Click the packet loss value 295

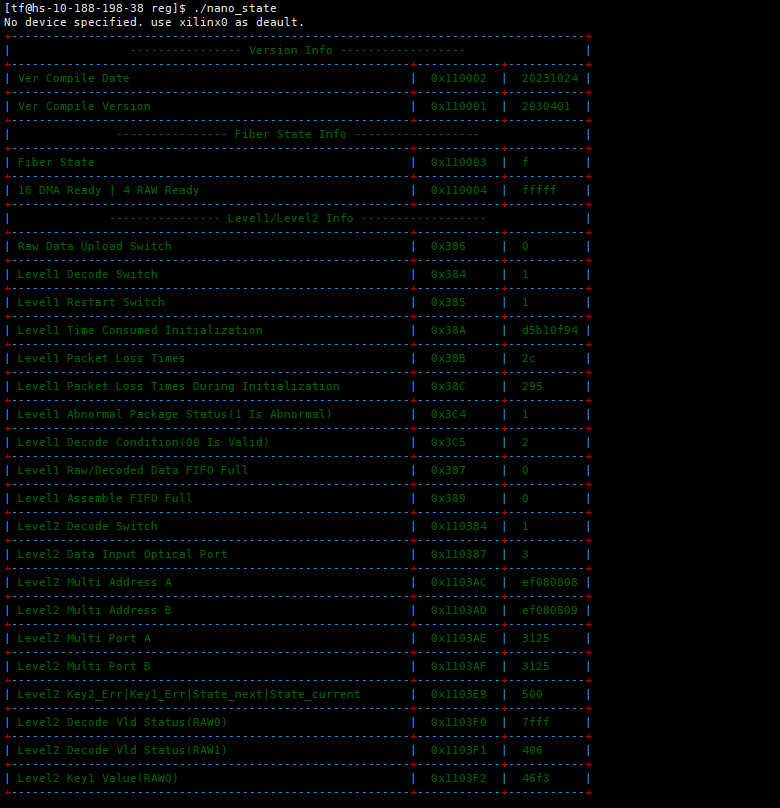532,386
